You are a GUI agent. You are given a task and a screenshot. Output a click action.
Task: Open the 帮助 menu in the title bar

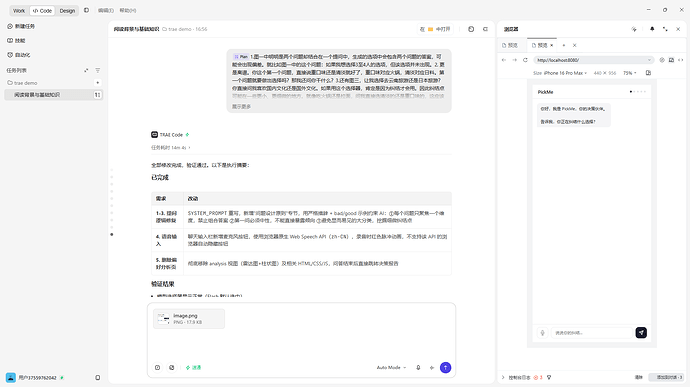tap(128, 10)
